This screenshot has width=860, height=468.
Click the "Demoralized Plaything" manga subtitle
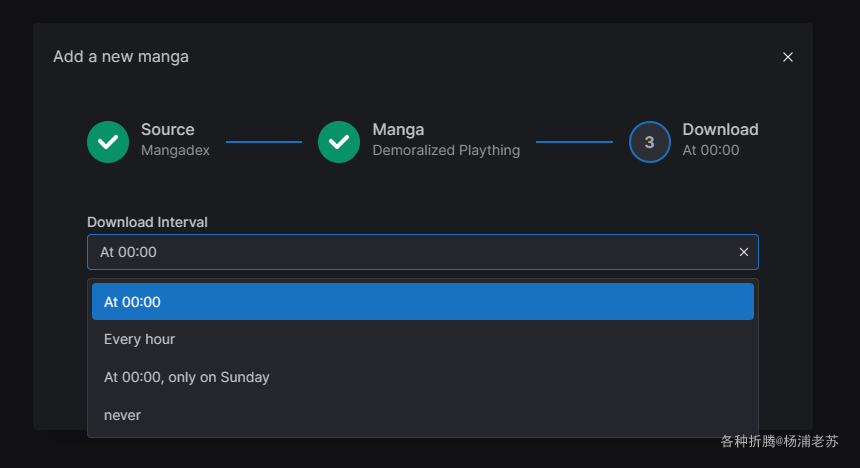coord(446,151)
